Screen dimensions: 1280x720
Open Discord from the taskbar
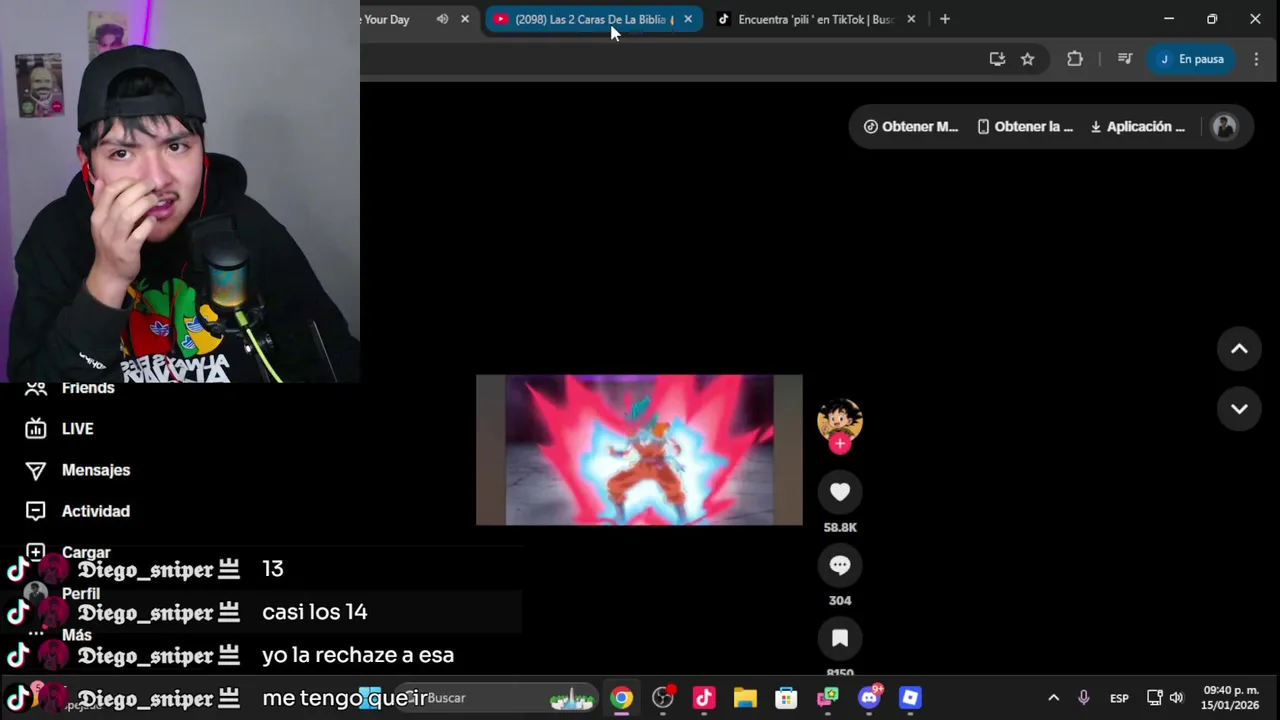[x=869, y=698]
